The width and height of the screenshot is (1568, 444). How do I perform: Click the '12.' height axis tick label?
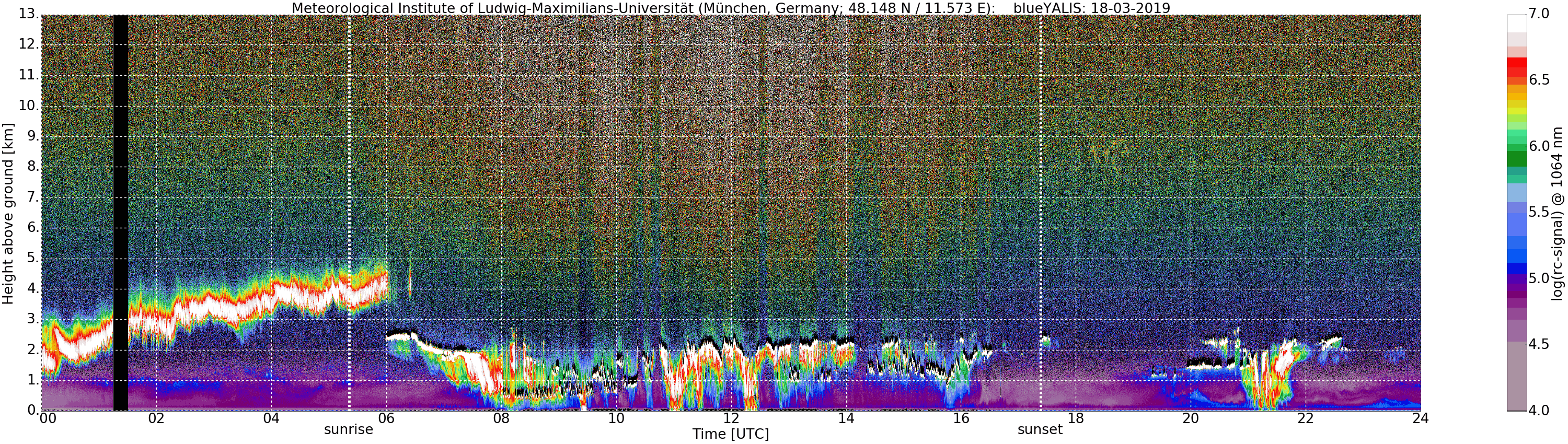28,44
